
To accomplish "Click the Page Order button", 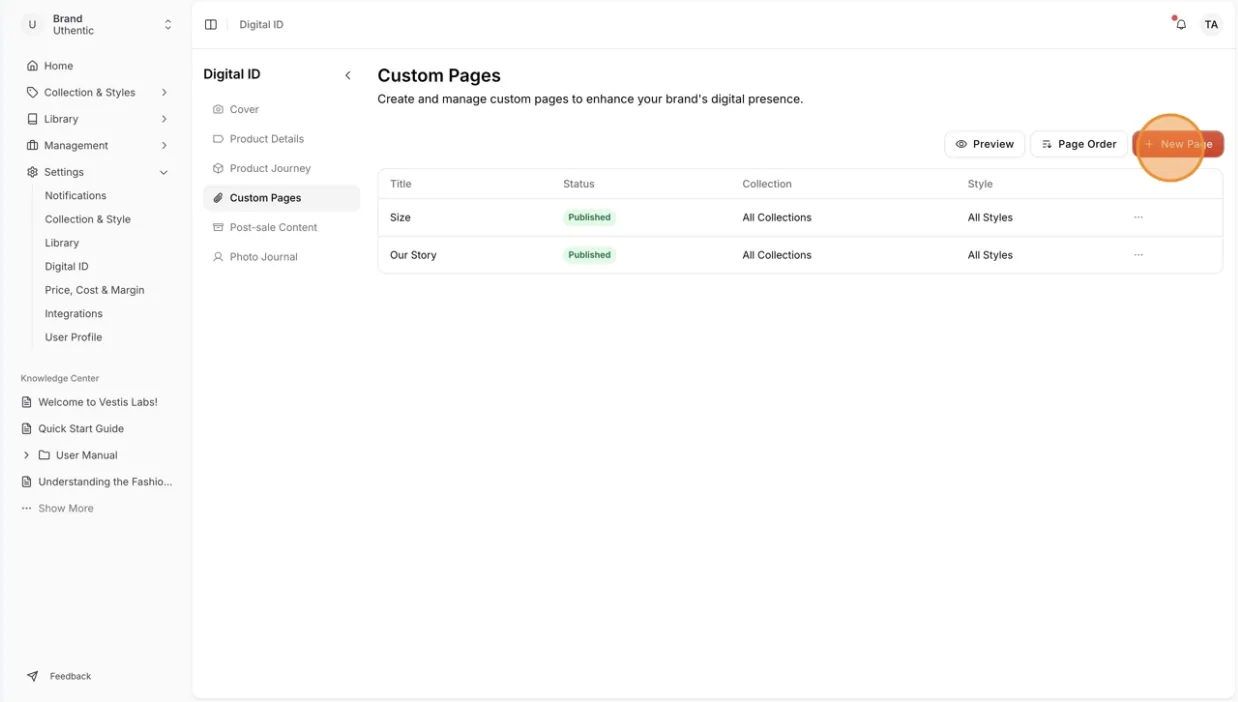I will pos(1079,144).
